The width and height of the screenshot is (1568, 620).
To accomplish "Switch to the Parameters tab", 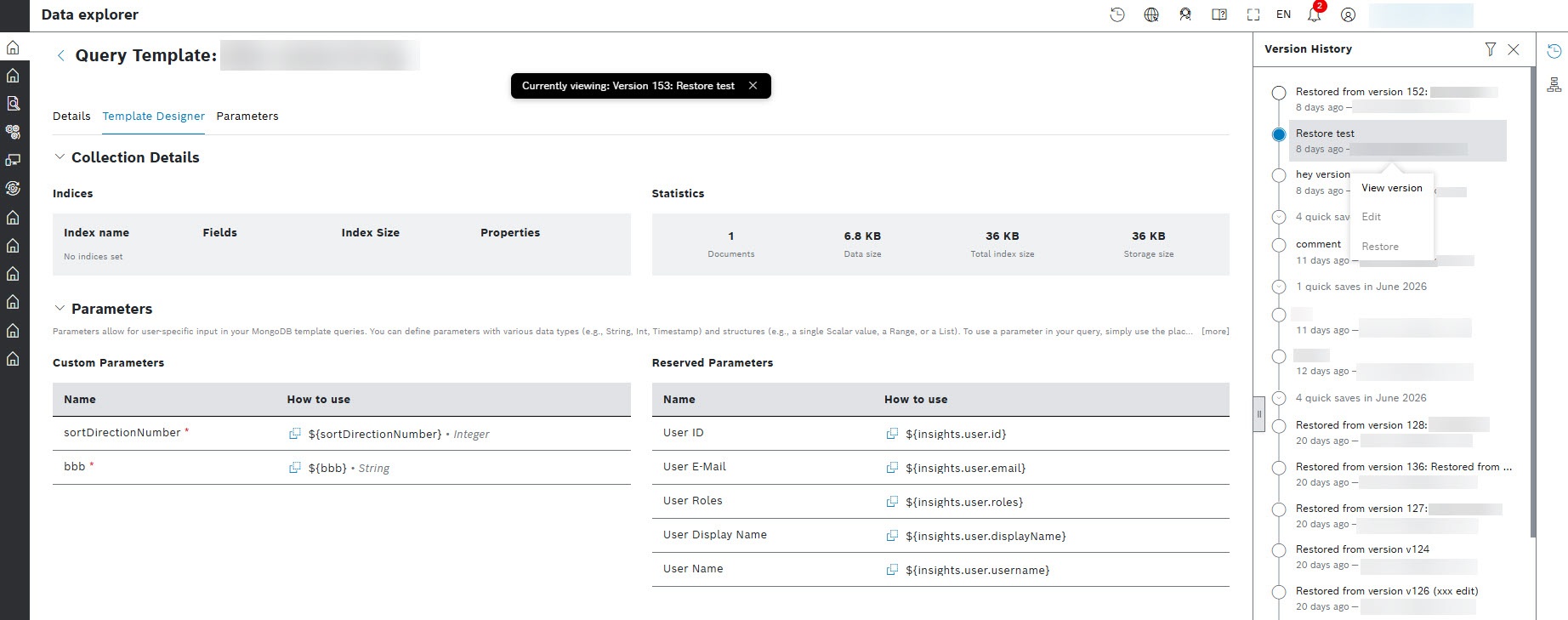I will [x=247, y=117].
